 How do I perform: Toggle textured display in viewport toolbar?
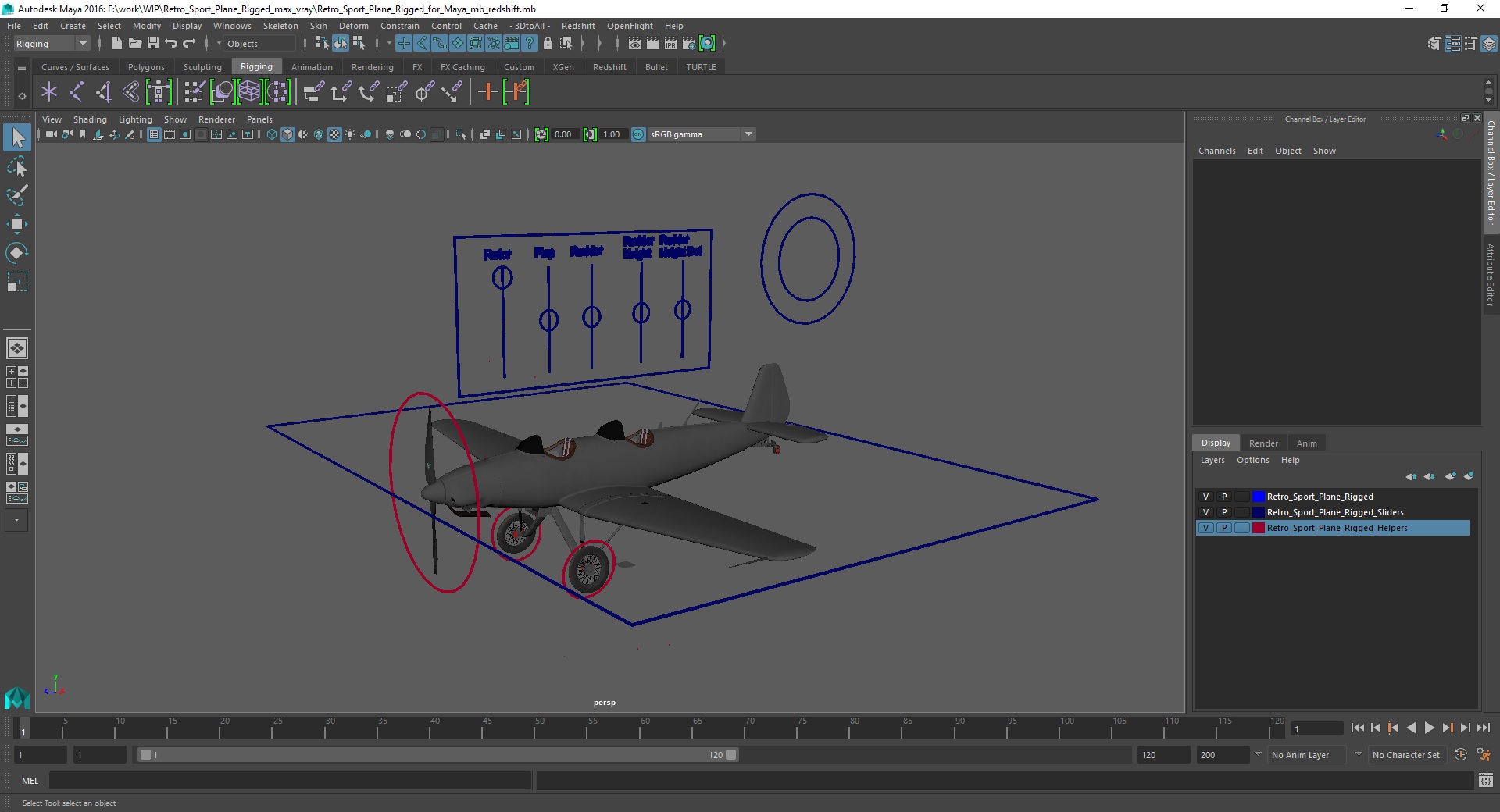[x=334, y=134]
